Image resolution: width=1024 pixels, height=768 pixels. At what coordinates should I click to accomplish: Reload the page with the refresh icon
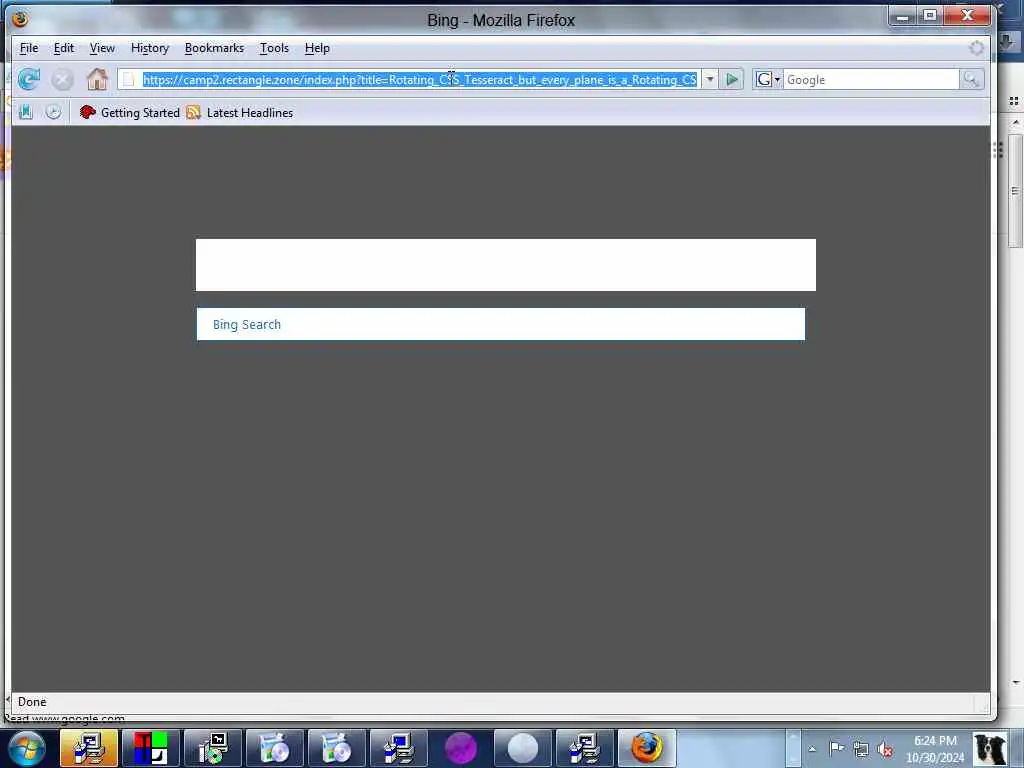(28, 80)
